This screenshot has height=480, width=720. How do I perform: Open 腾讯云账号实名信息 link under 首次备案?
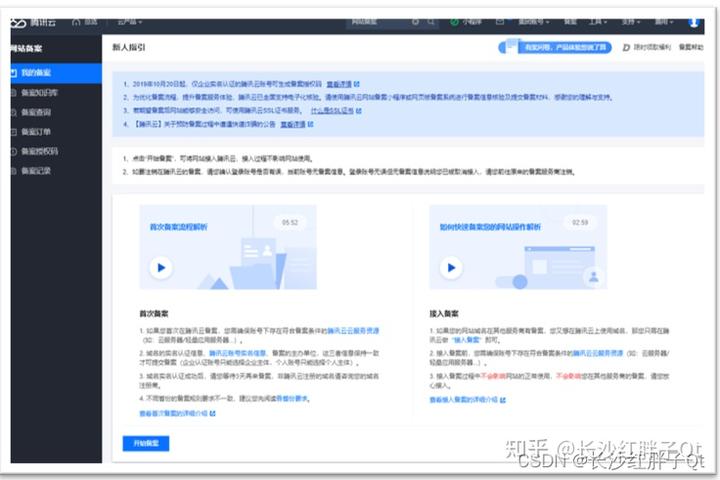tap(237, 353)
